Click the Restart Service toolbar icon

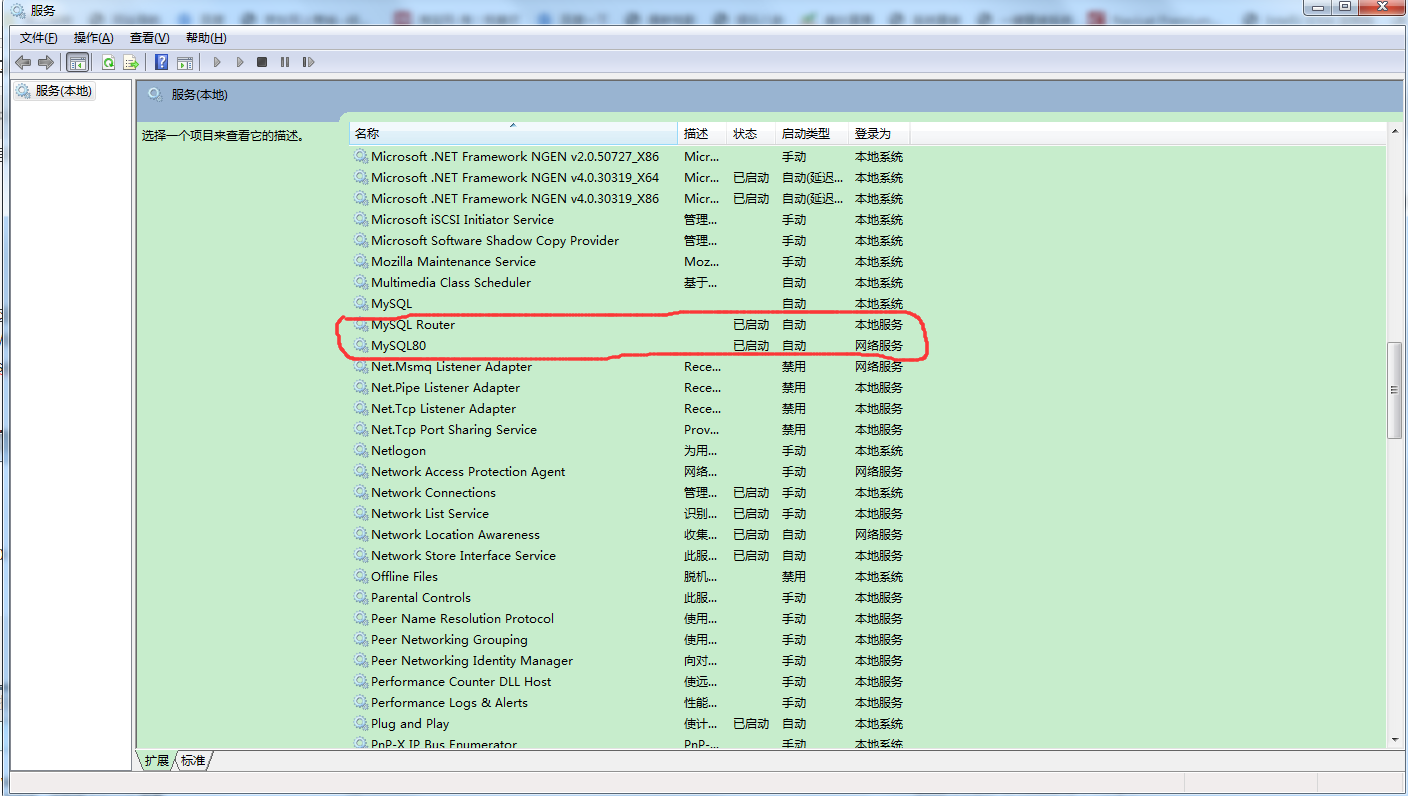point(308,62)
